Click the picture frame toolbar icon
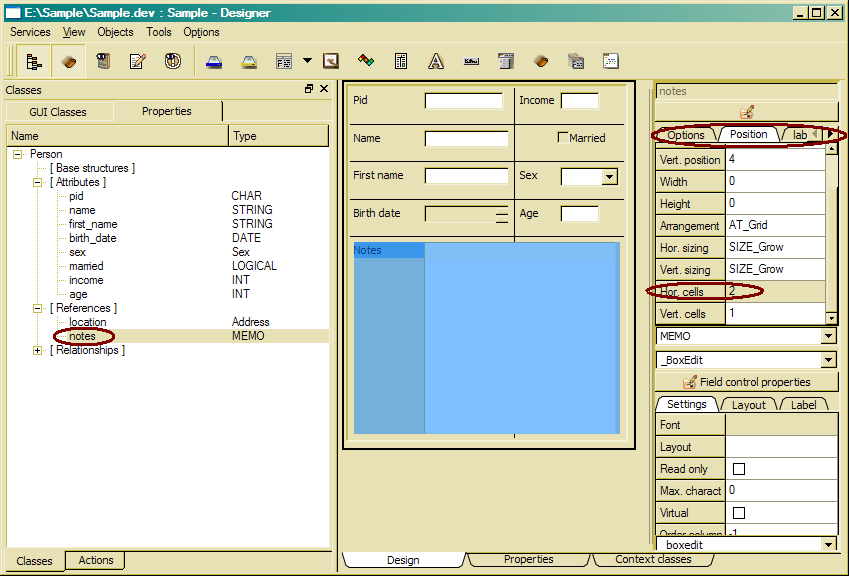The width and height of the screenshot is (849, 576). pos(330,61)
